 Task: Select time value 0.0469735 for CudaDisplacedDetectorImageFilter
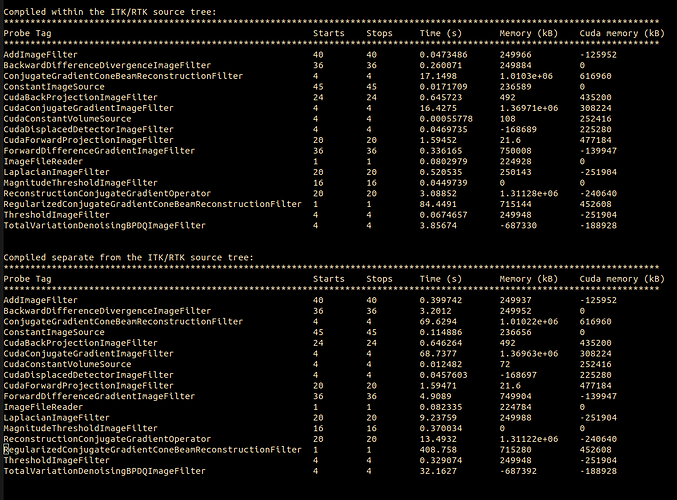[443, 130]
